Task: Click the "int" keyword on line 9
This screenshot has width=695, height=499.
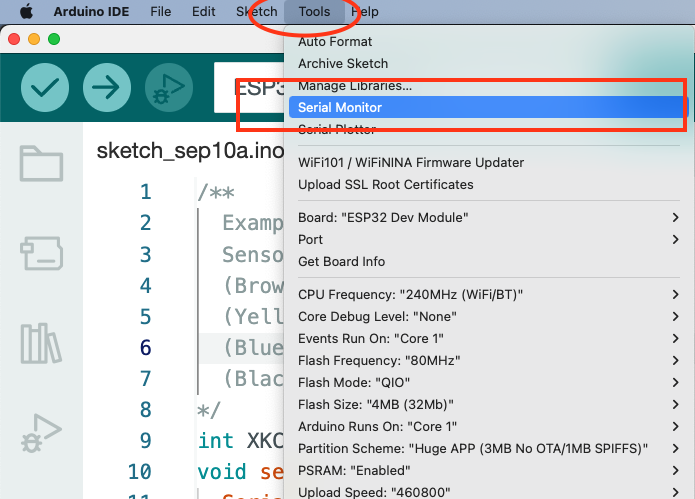Action: (215, 441)
